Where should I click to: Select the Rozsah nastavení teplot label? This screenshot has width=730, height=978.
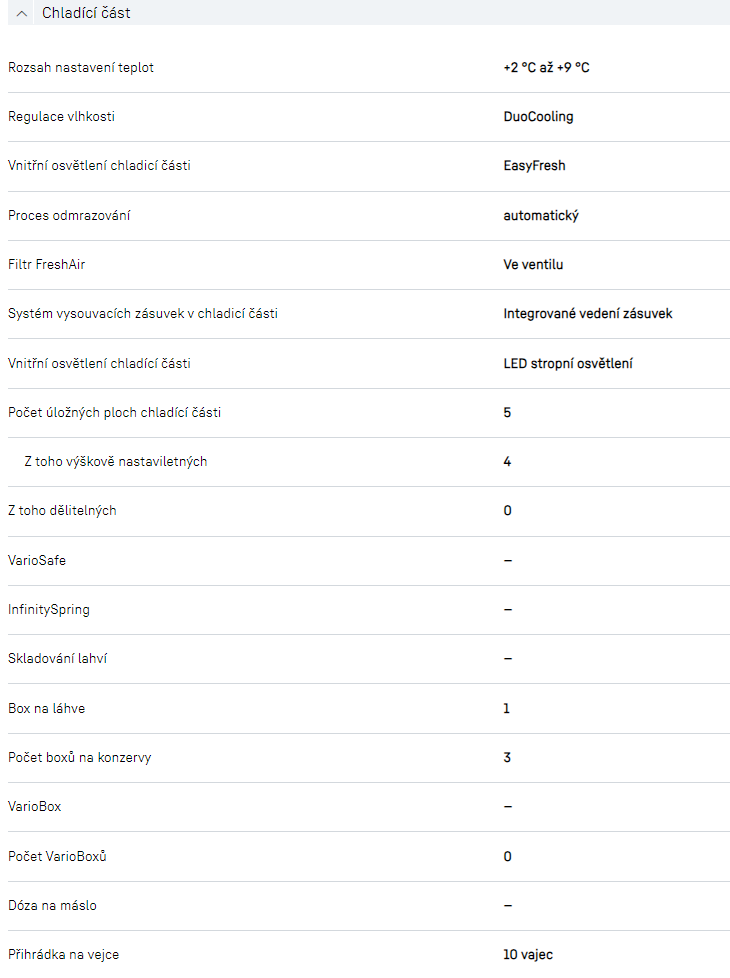81,68
